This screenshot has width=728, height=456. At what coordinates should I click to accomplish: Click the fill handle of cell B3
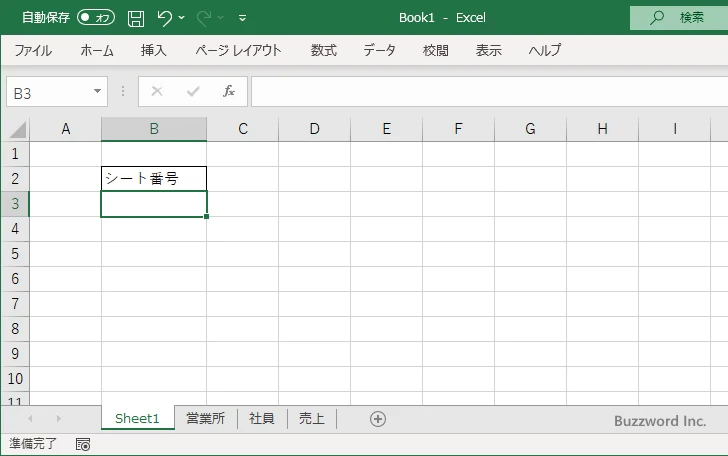(x=207, y=216)
